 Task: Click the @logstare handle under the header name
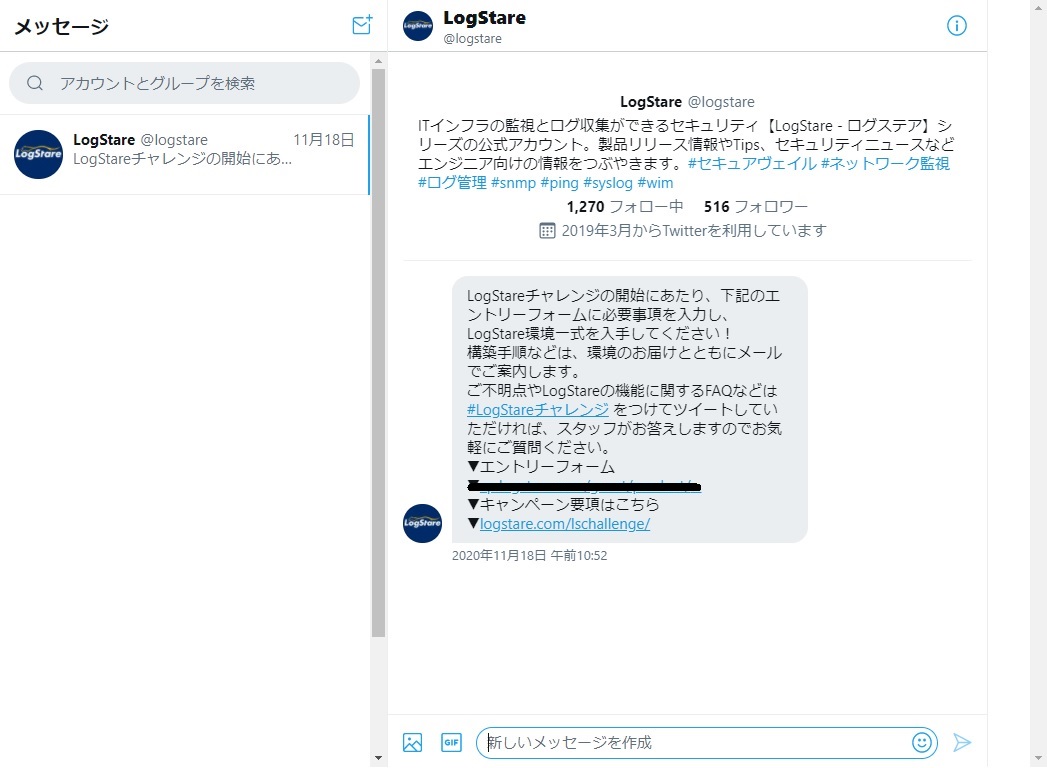click(x=473, y=39)
